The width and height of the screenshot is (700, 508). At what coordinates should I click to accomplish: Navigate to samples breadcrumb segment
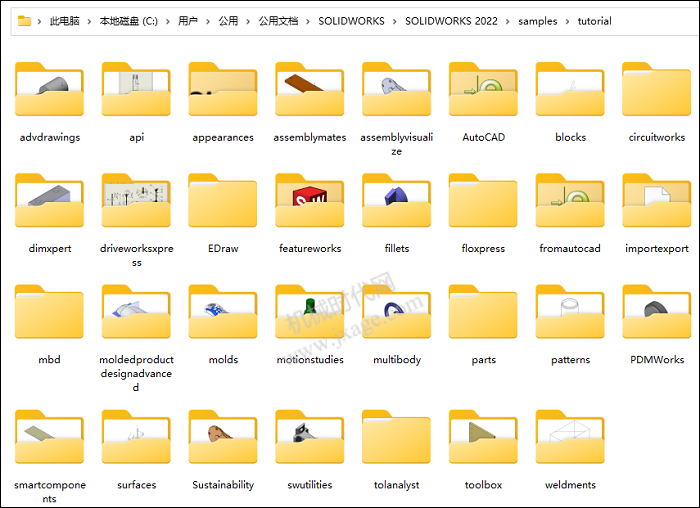click(x=538, y=21)
